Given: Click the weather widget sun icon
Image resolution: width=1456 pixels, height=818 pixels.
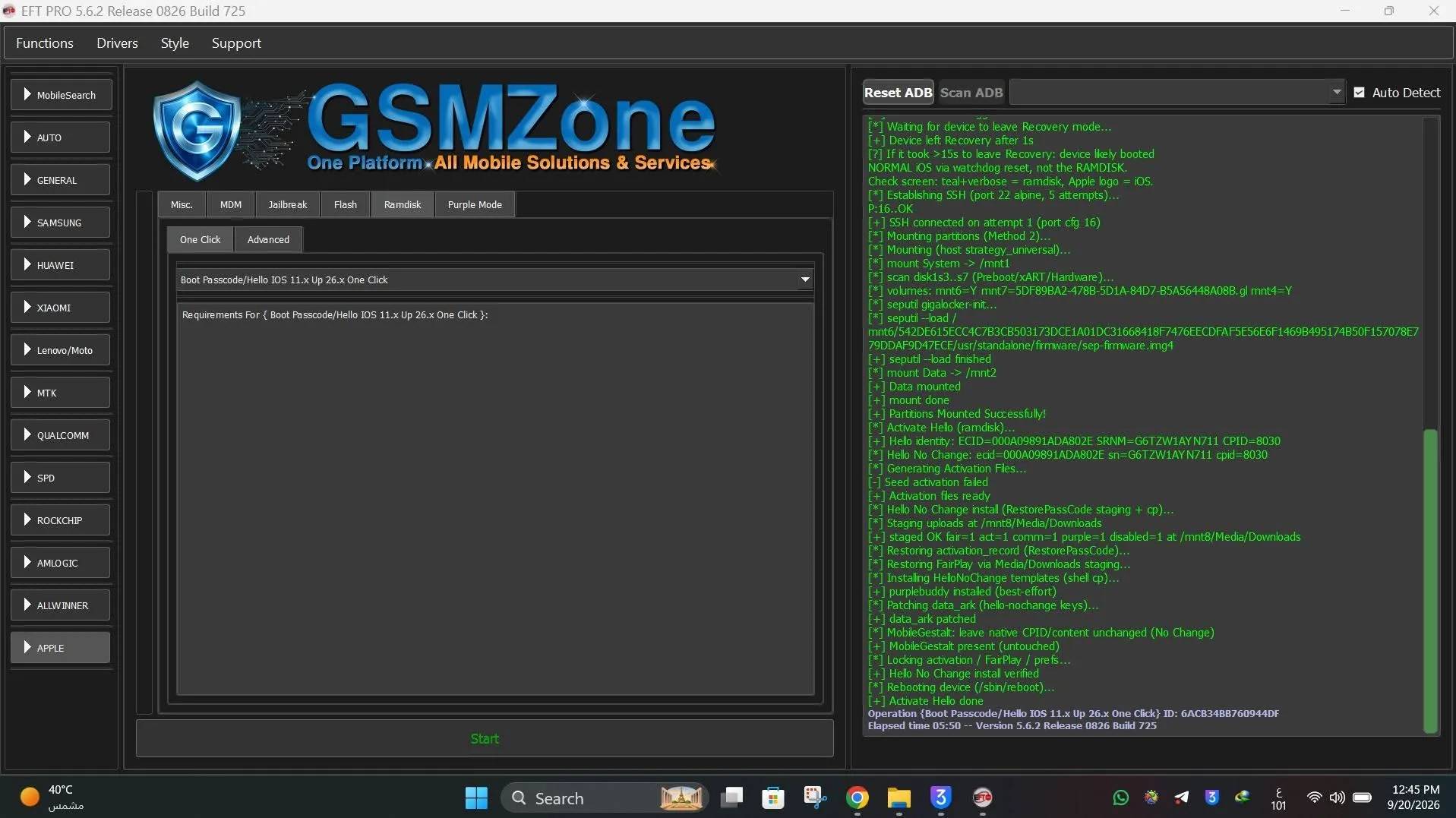Looking at the screenshot, I should tap(30, 797).
